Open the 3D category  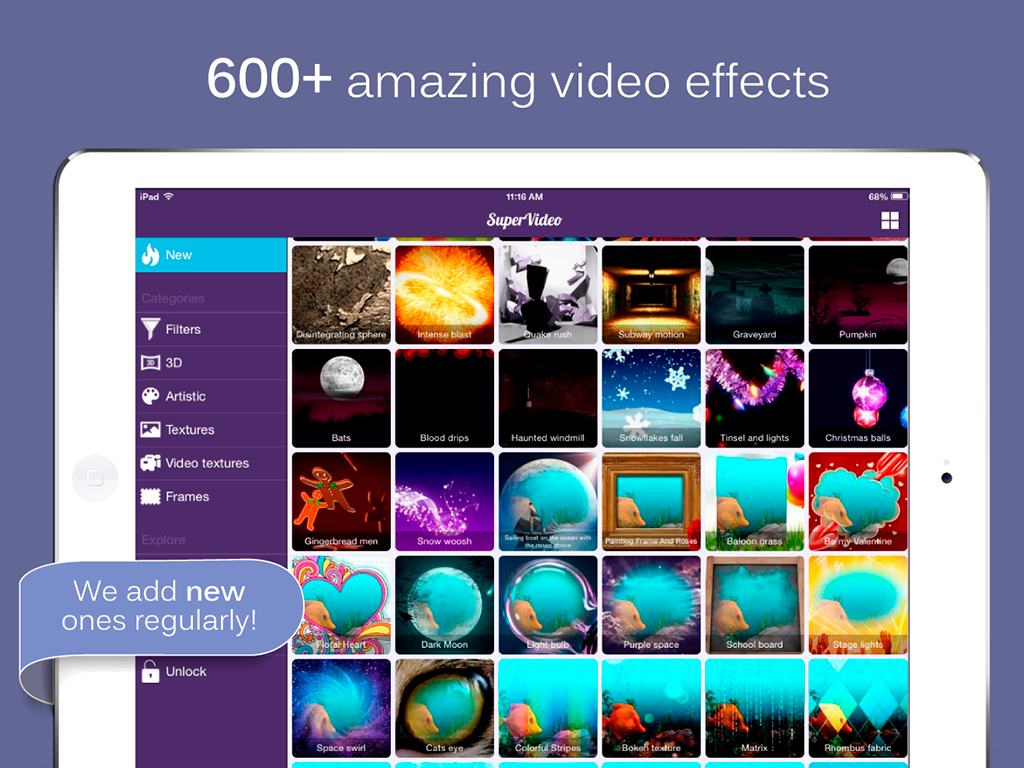tap(211, 362)
